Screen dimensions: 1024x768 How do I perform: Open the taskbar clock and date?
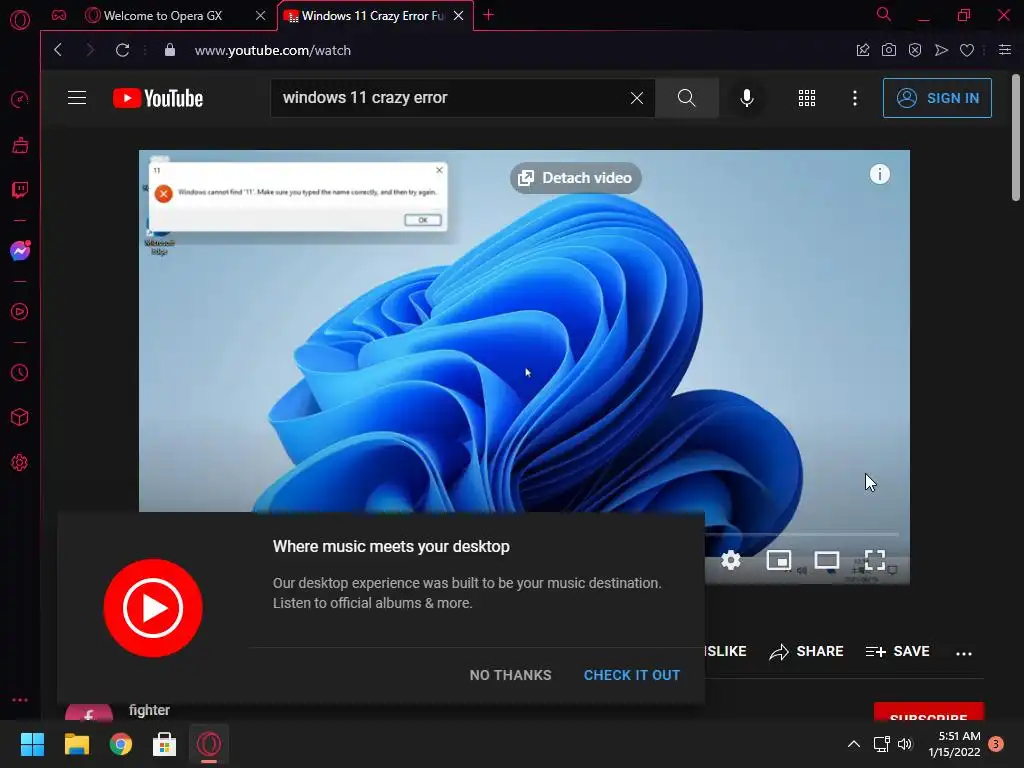tap(954, 744)
